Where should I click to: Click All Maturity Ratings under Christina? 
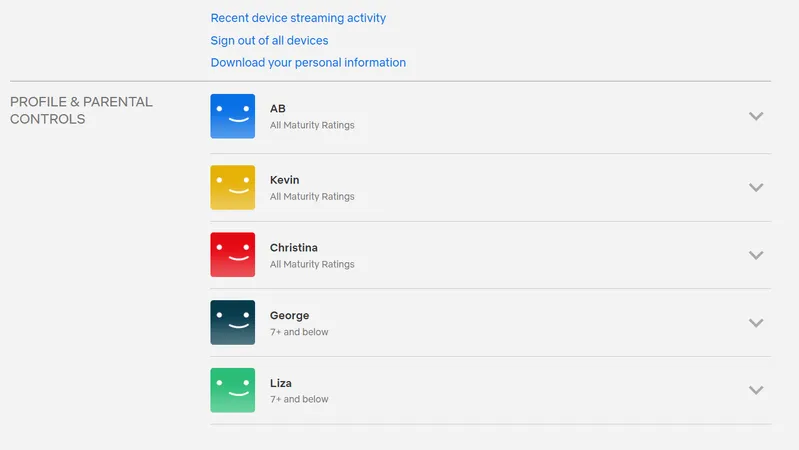[312, 264]
